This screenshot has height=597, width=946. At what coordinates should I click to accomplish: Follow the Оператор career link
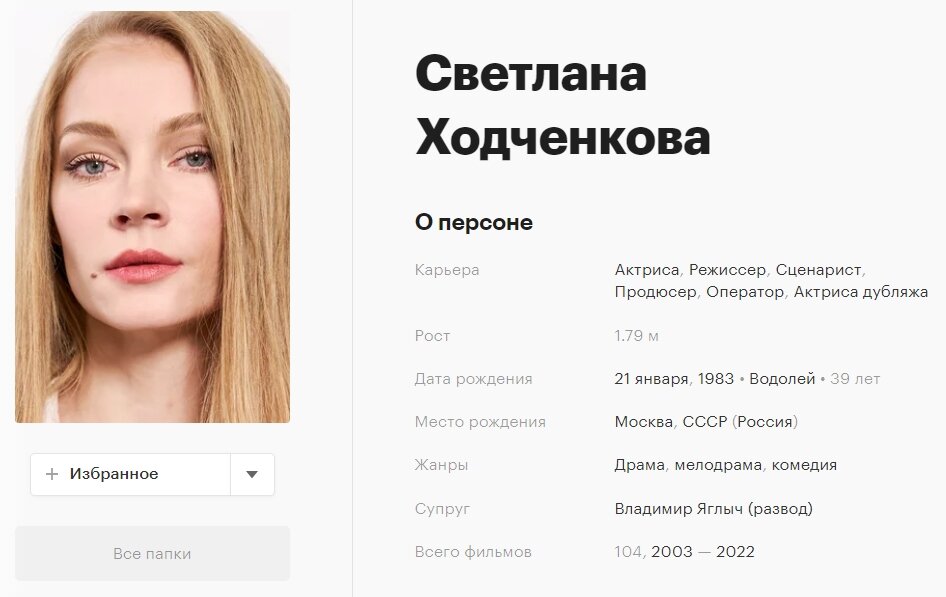pyautogui.click(x=744, y=292)
